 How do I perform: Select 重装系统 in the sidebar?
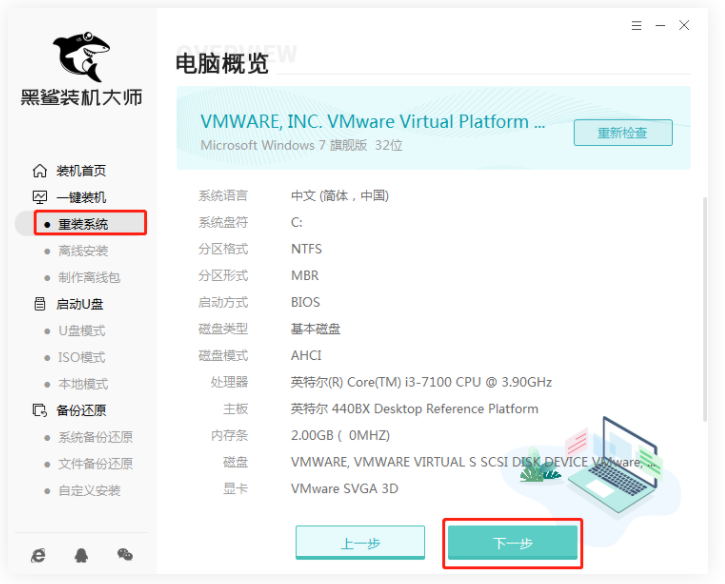[x=83, y=224]
